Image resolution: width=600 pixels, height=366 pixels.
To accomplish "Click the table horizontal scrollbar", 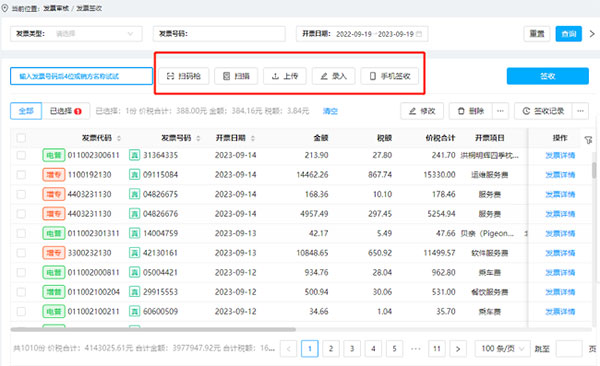I will pos(153,329).
